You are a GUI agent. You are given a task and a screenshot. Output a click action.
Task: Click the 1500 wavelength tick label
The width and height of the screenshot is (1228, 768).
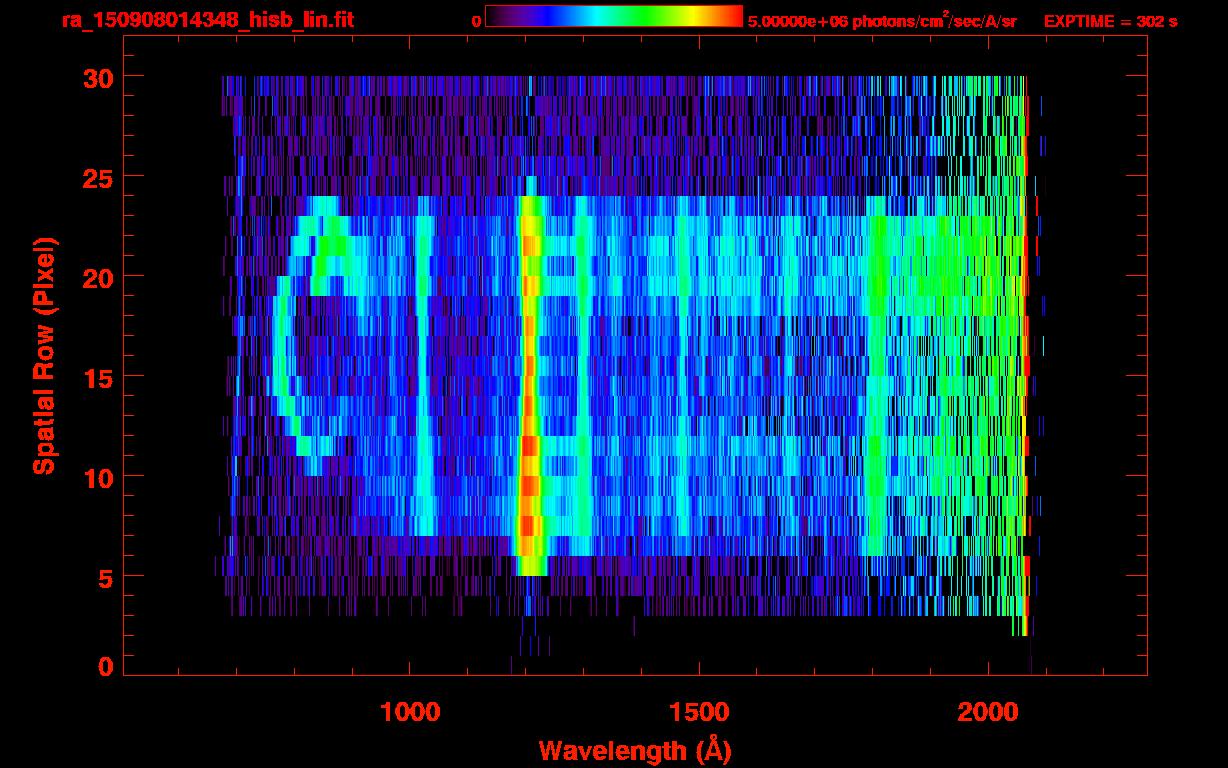[699, 712]
